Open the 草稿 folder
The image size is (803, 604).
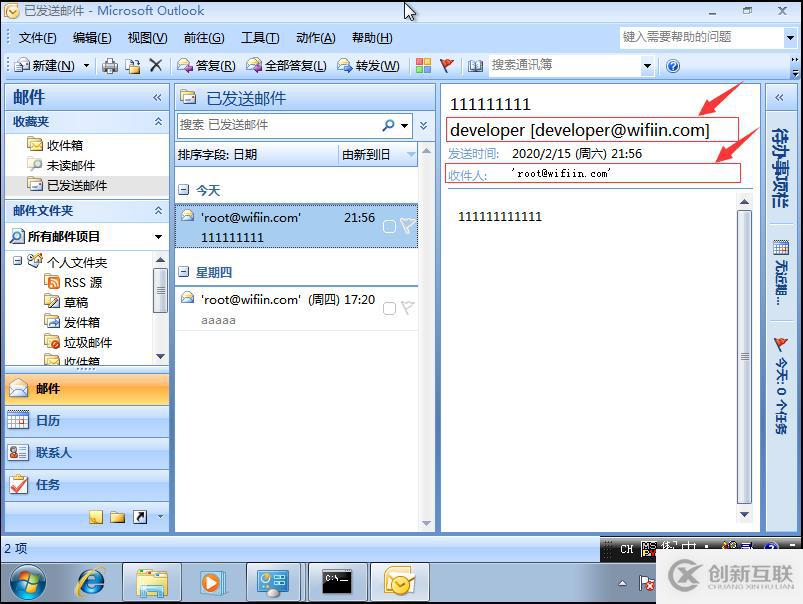pos(66,302)
